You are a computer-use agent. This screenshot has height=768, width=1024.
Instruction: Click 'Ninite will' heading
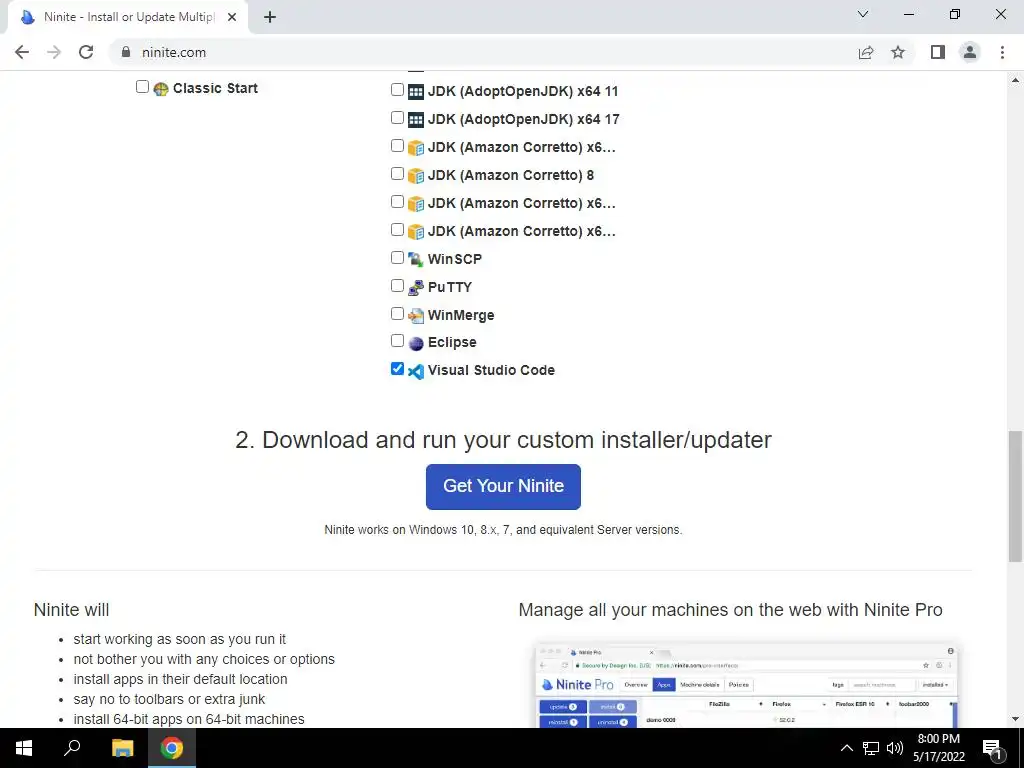coord(71,610)
